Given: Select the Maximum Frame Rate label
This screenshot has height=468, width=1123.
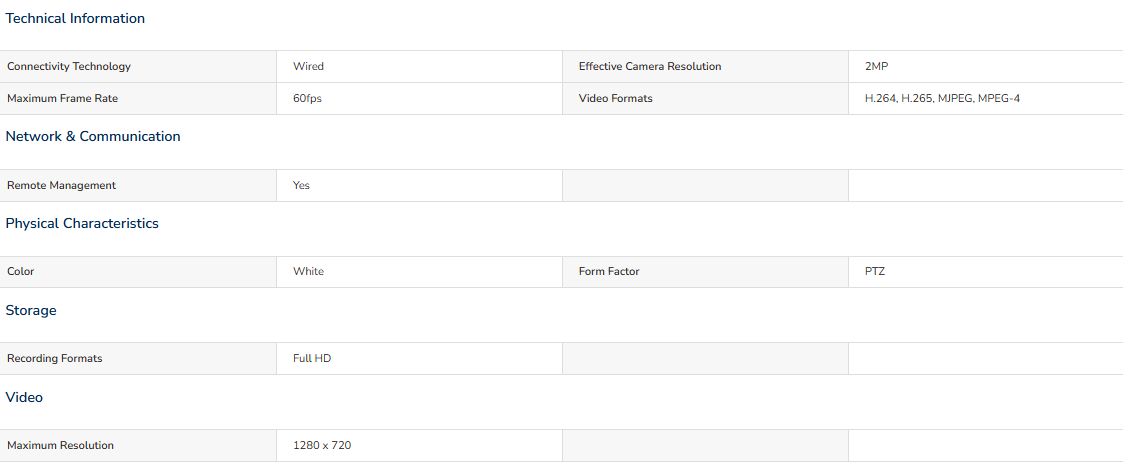Looking at the screenshot, I should click(x=62, y=99).
